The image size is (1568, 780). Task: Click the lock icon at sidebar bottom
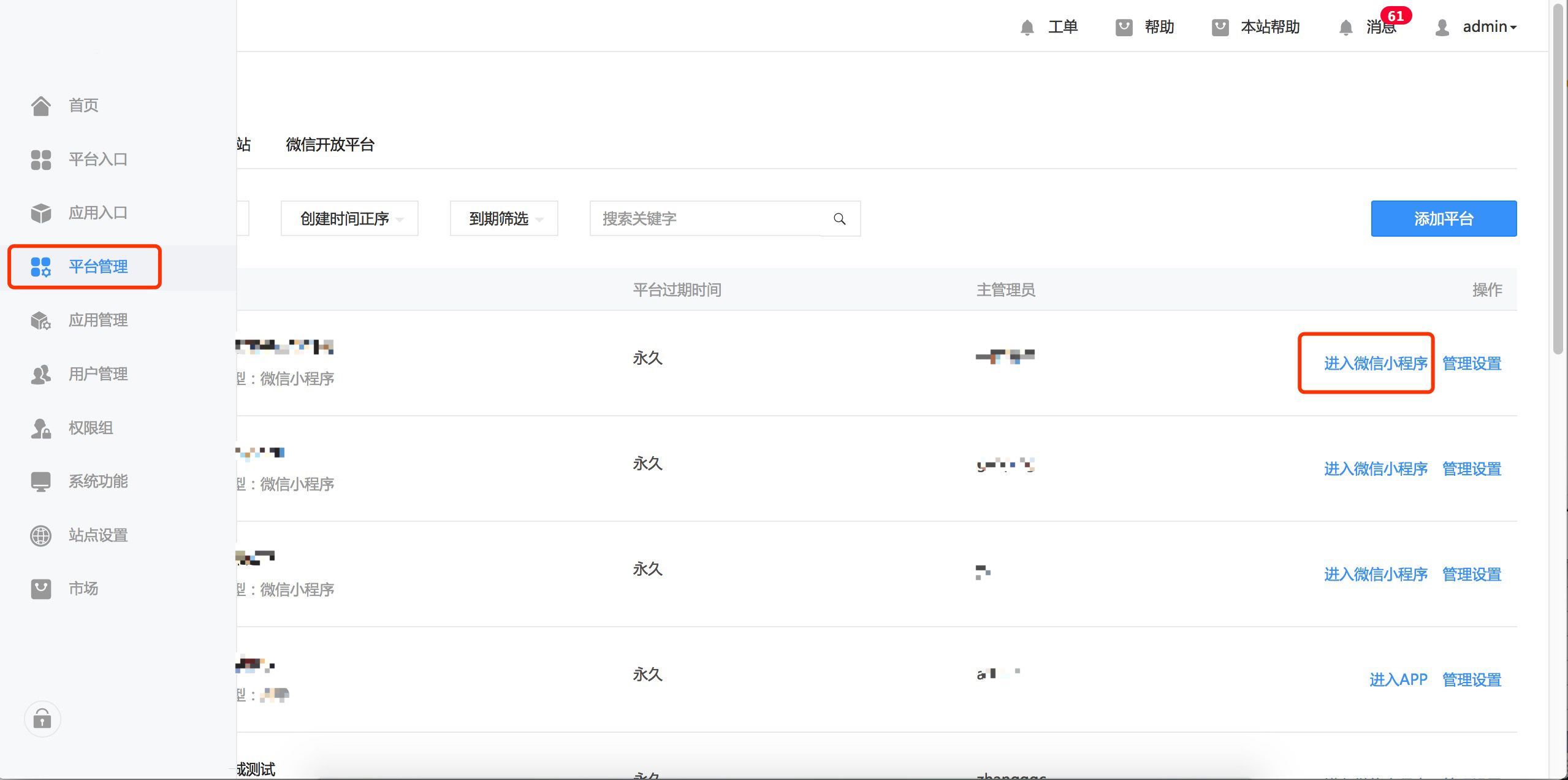pyautogui.click(x=42, y=719)
